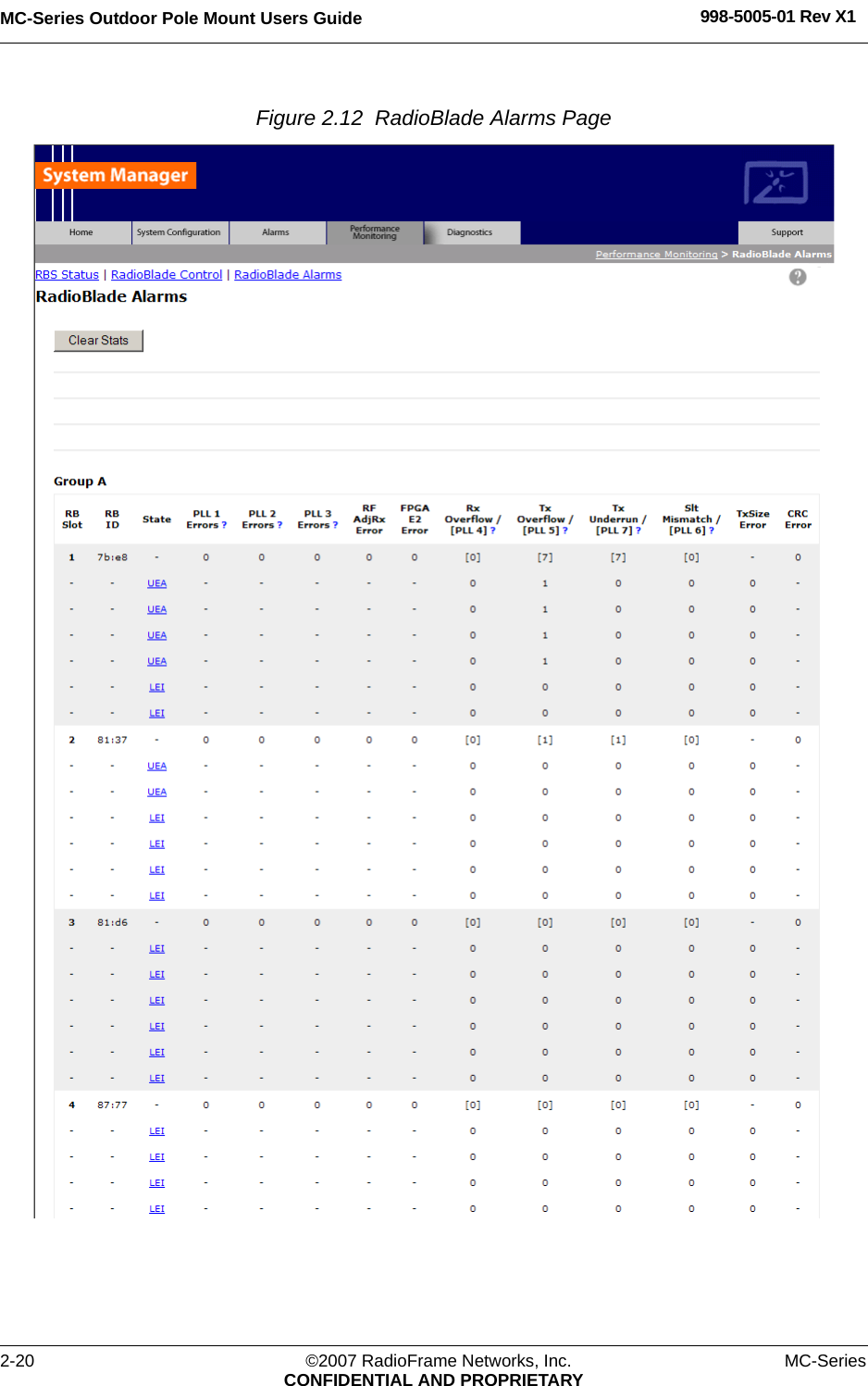Click the Figure 2.12 caption text
This screenshot has width=868, height=1386.
coord(433,119)
